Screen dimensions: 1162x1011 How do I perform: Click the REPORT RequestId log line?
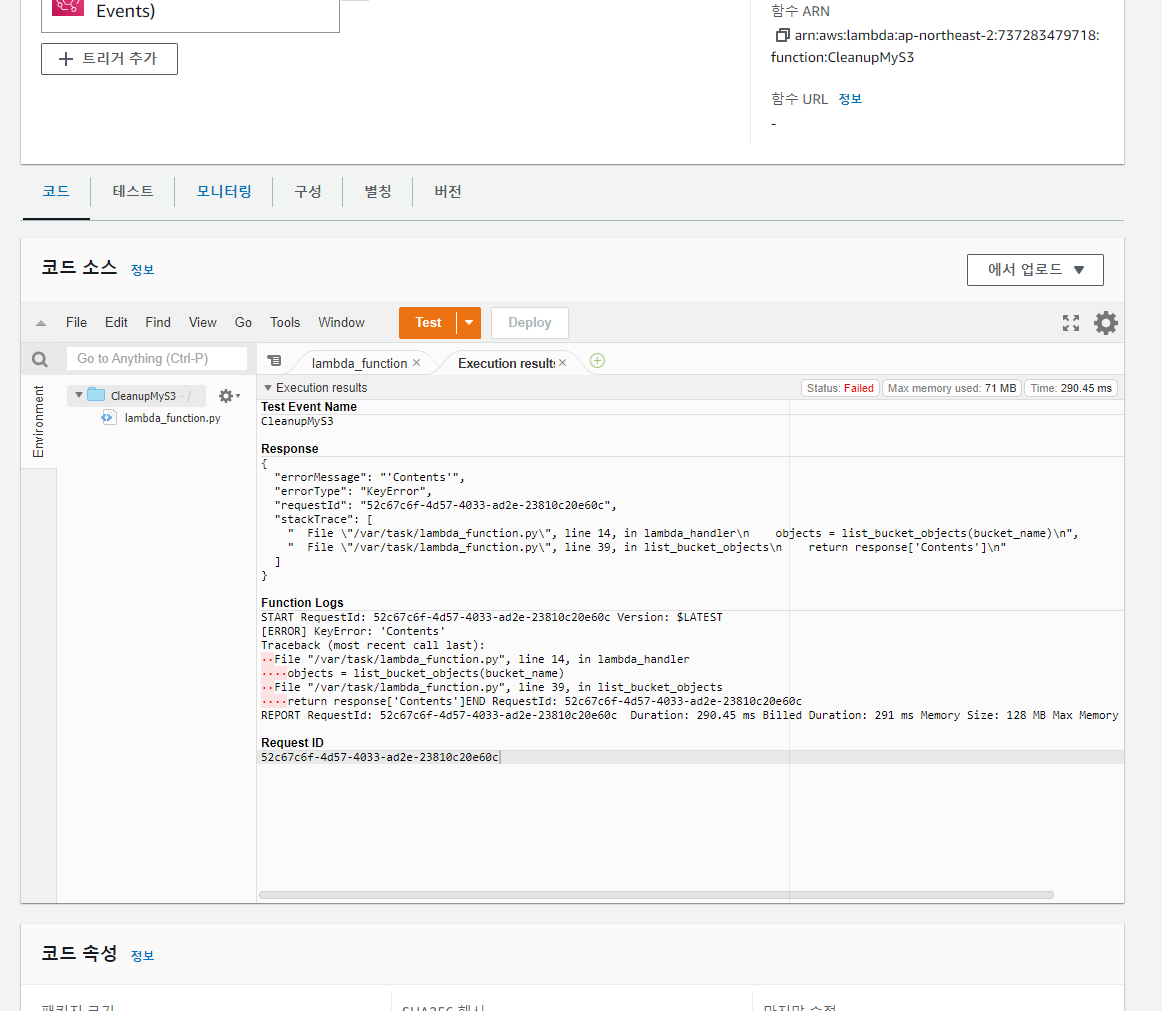pos(689,715)
